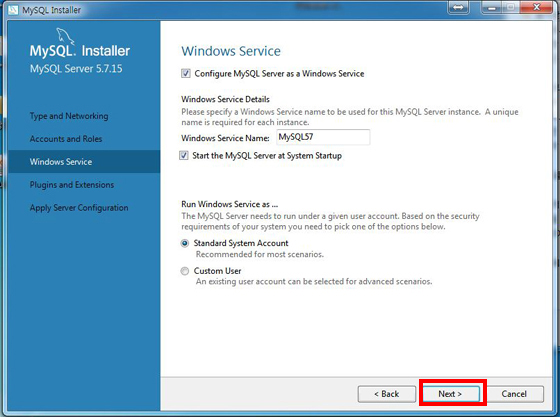560x417 pixels.
Task: Open the Type and Networking step
Action: [x=69, y=116]
